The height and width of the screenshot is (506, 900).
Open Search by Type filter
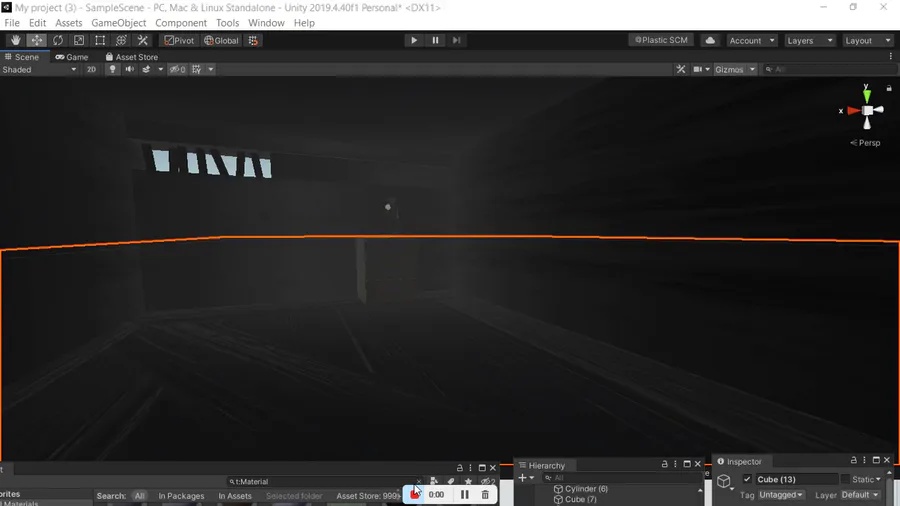tap(434, 481)
